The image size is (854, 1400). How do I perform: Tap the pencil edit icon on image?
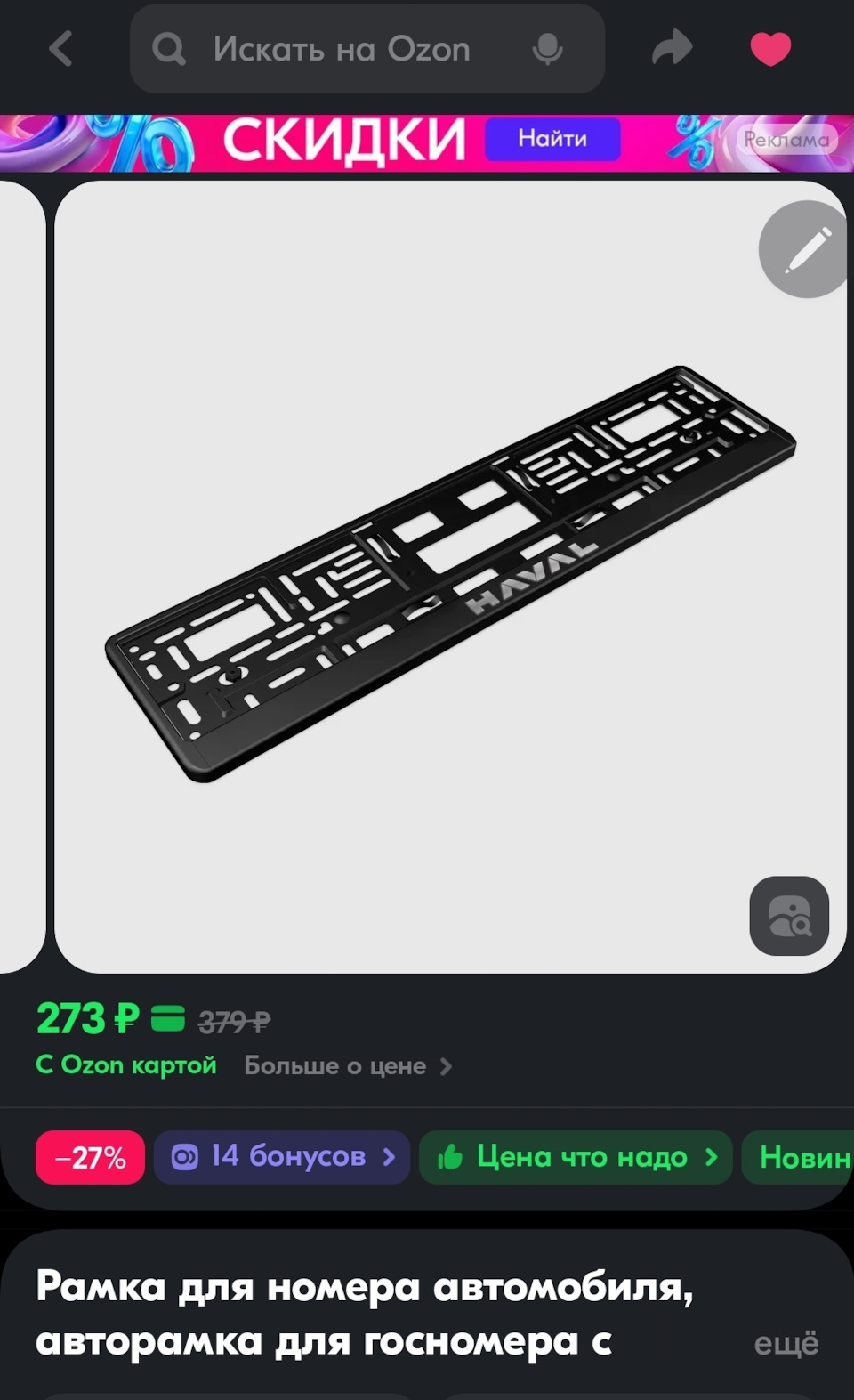coord(805,249)
